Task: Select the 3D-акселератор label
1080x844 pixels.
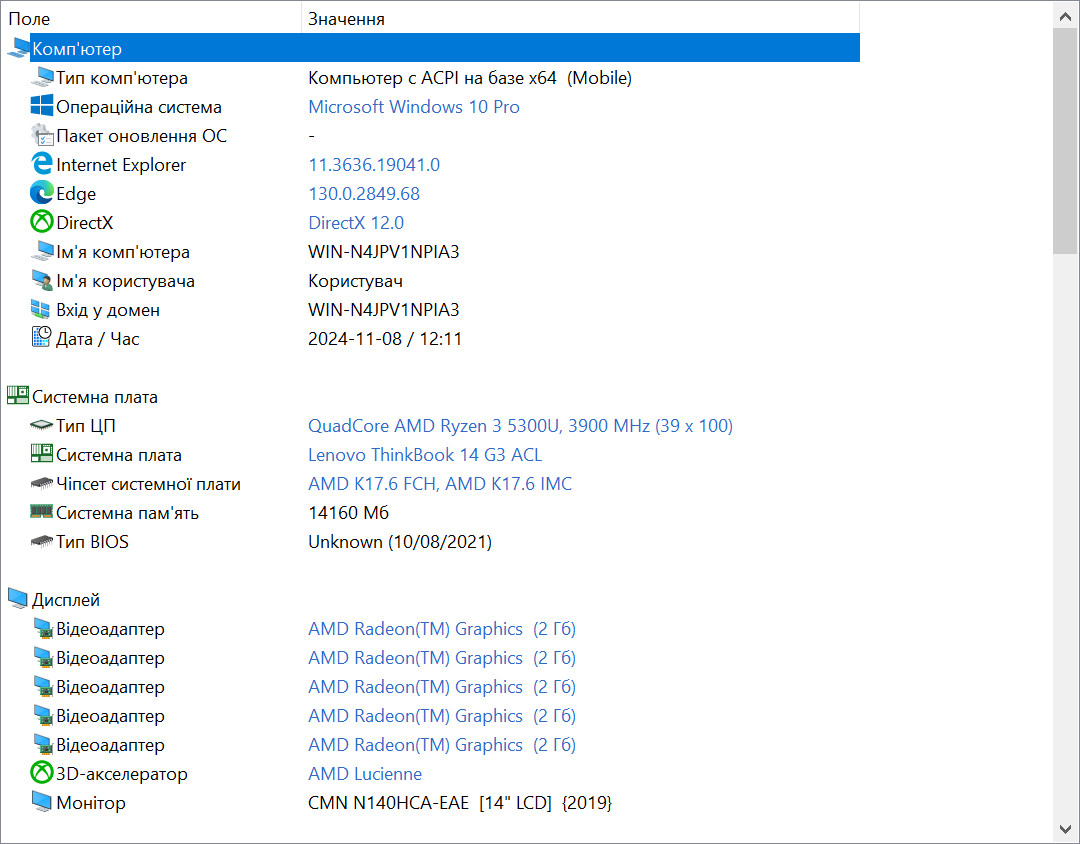Action: [x=121, y=774]
